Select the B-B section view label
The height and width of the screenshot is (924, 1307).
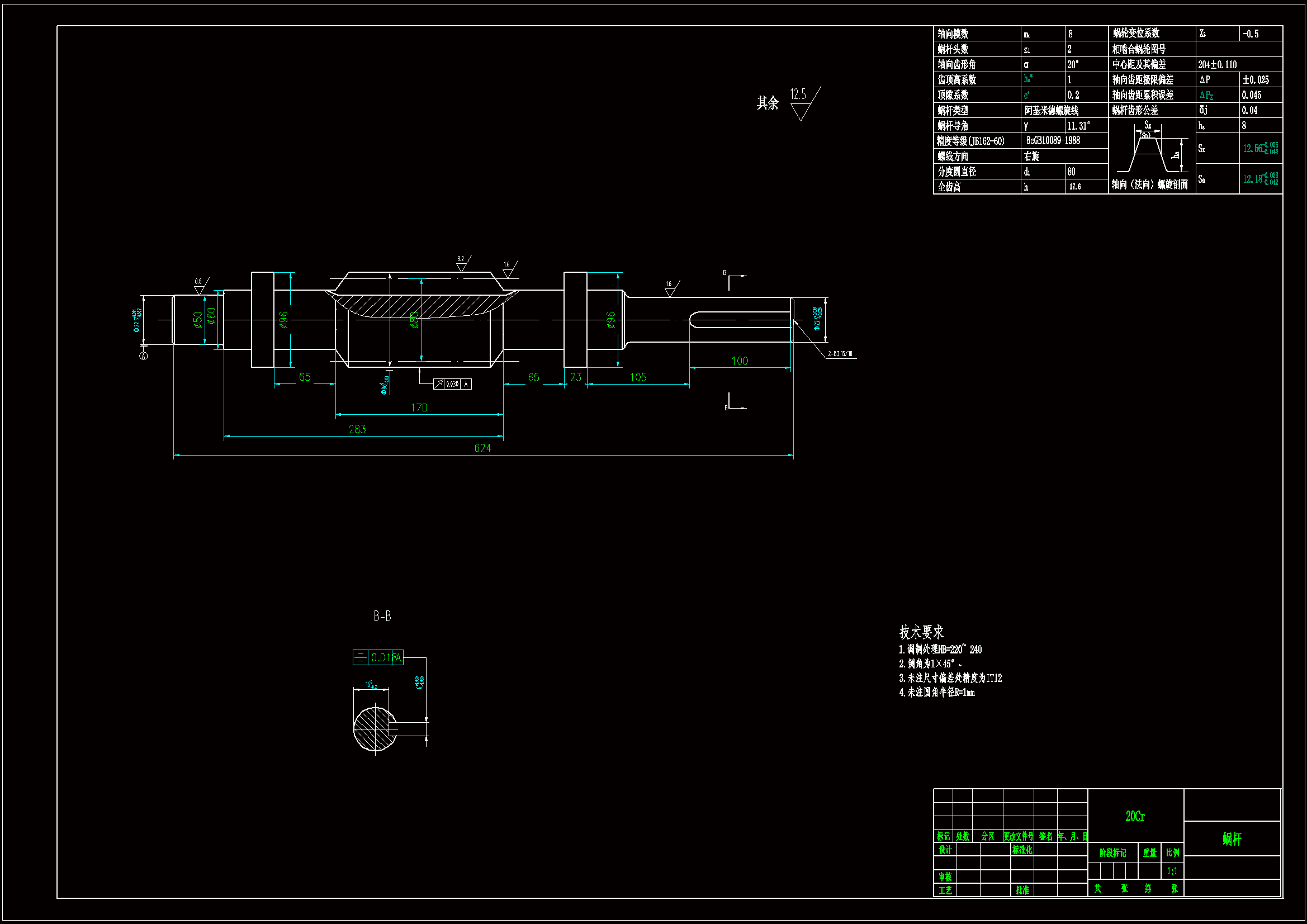(x=382, y=616)
